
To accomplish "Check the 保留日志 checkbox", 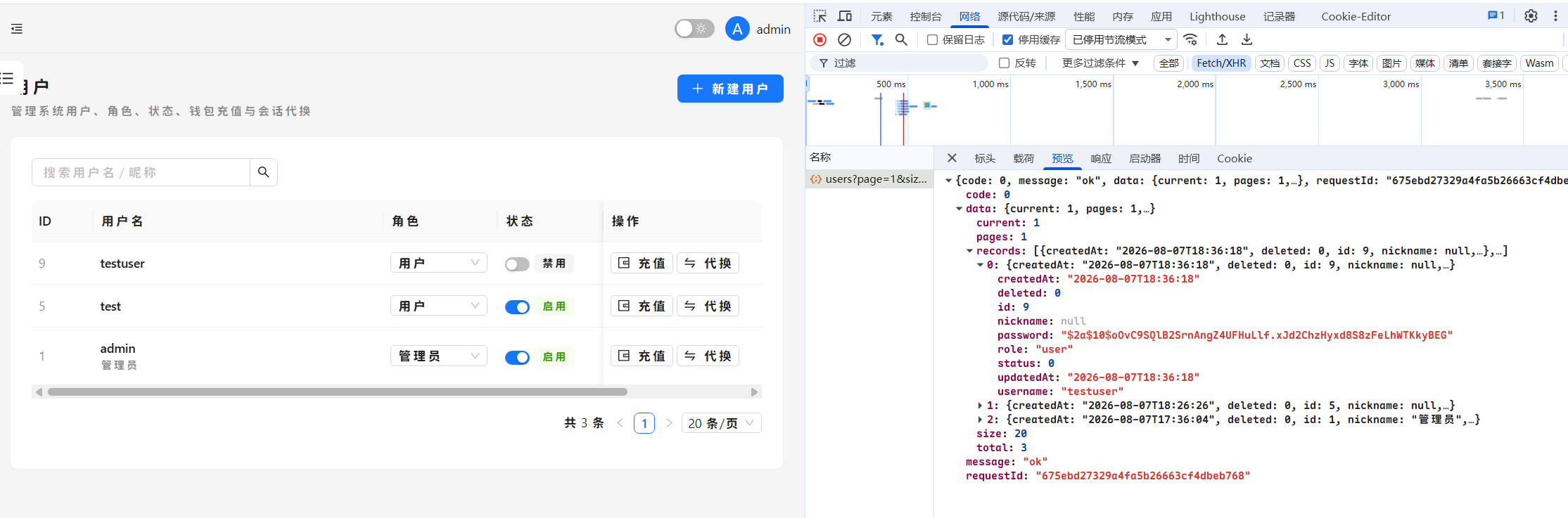I will [932, 40].
